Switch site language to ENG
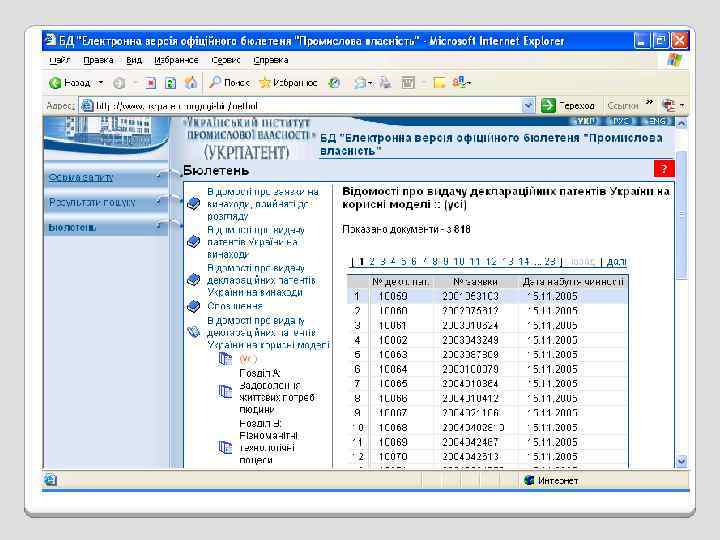 click(x=657, y=121)
